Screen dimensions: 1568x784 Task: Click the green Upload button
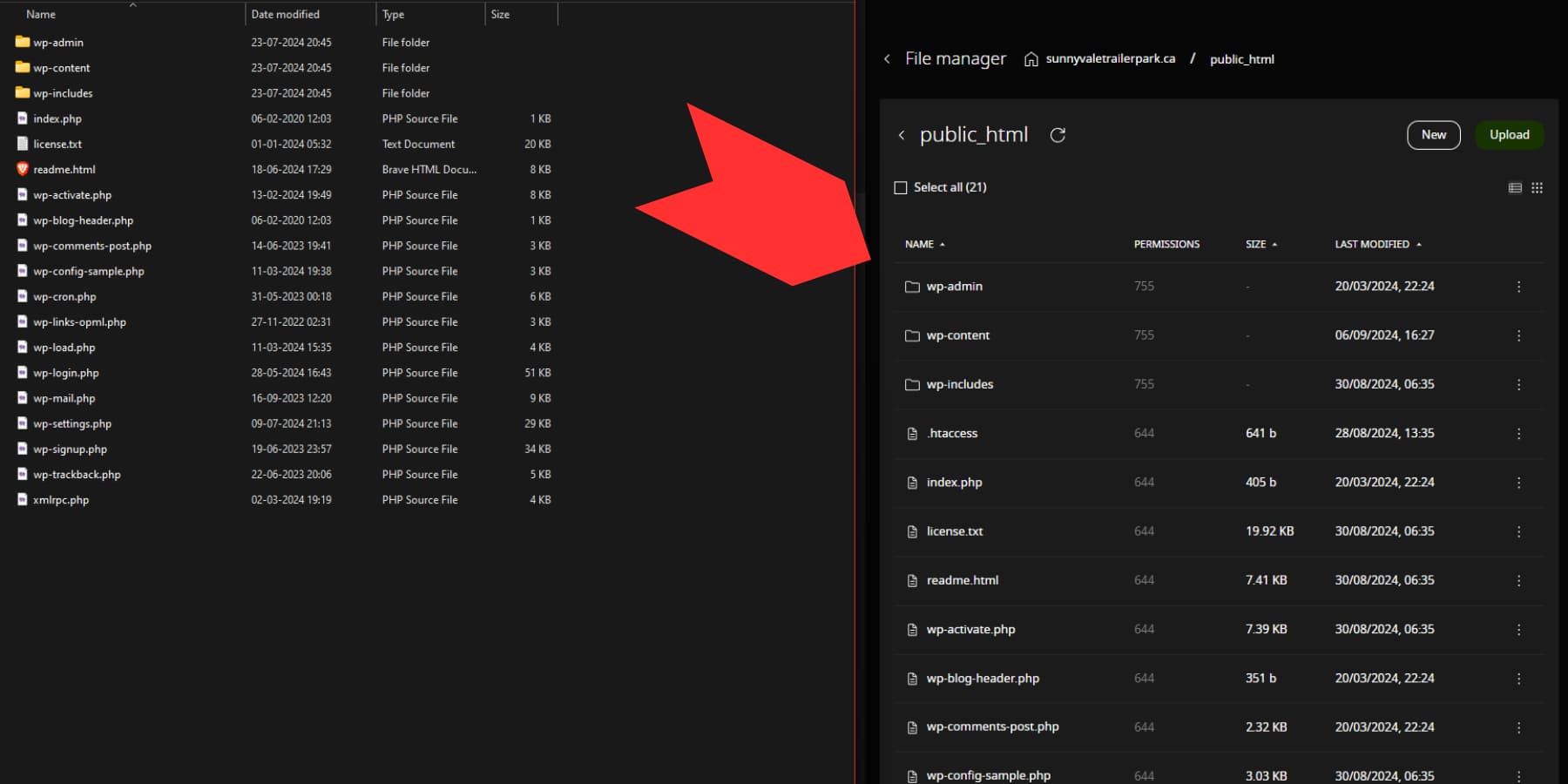(1510, 135)
